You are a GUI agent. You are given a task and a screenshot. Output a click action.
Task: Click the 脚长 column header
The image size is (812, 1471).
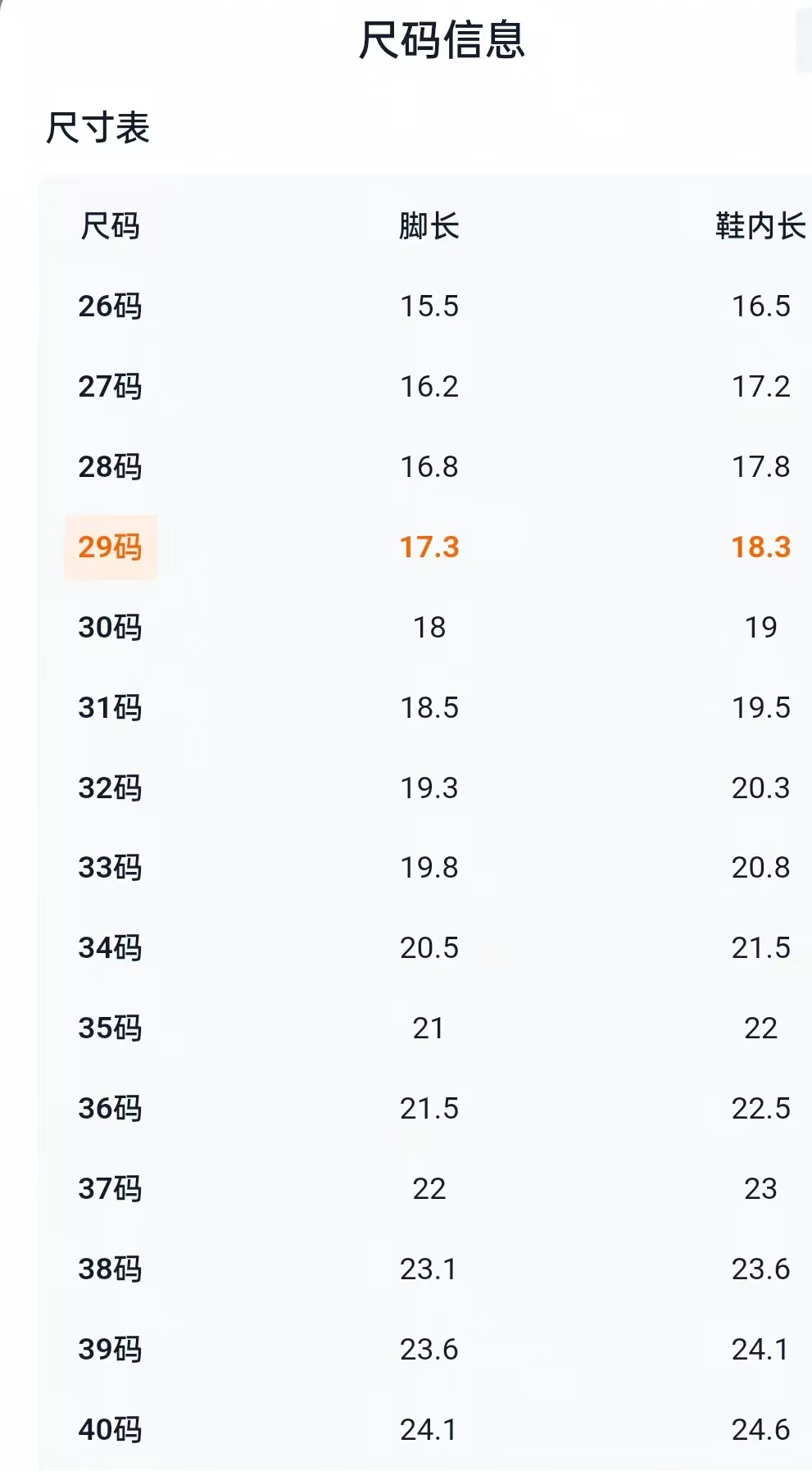429,226
